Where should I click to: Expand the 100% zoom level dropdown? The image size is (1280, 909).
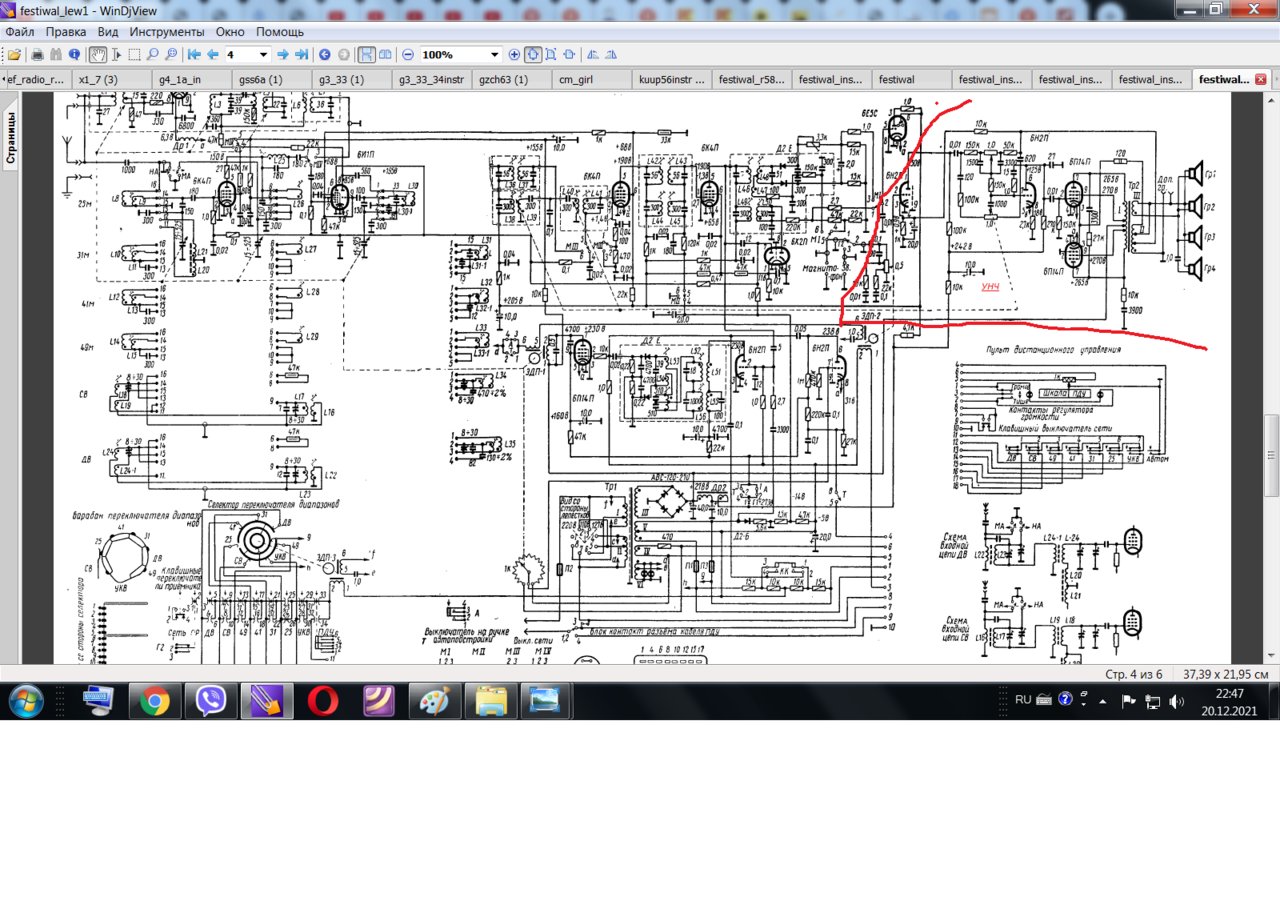(494, 55)
